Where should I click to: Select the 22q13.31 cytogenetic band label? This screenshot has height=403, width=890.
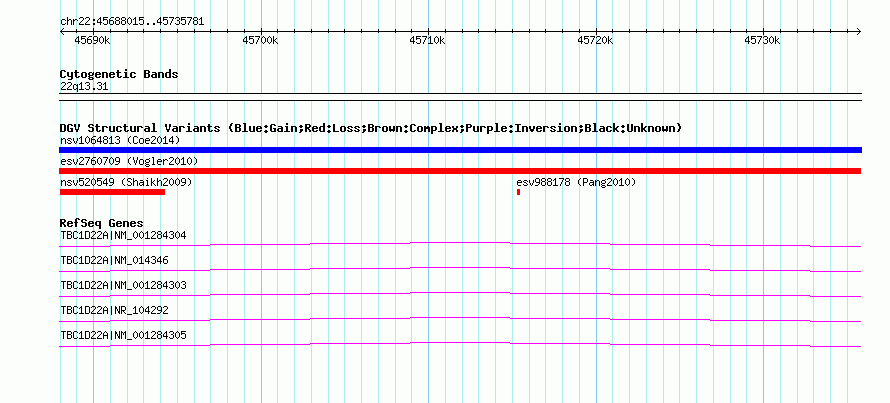click(x=84, y=87)
